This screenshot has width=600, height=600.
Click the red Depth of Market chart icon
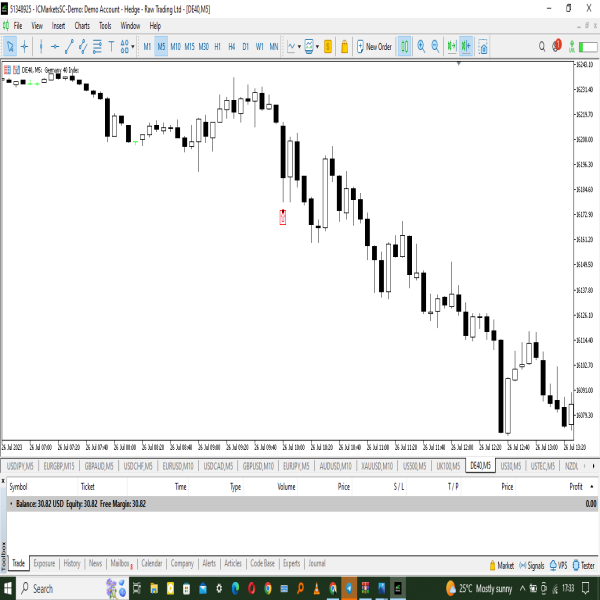click(7, 70)
